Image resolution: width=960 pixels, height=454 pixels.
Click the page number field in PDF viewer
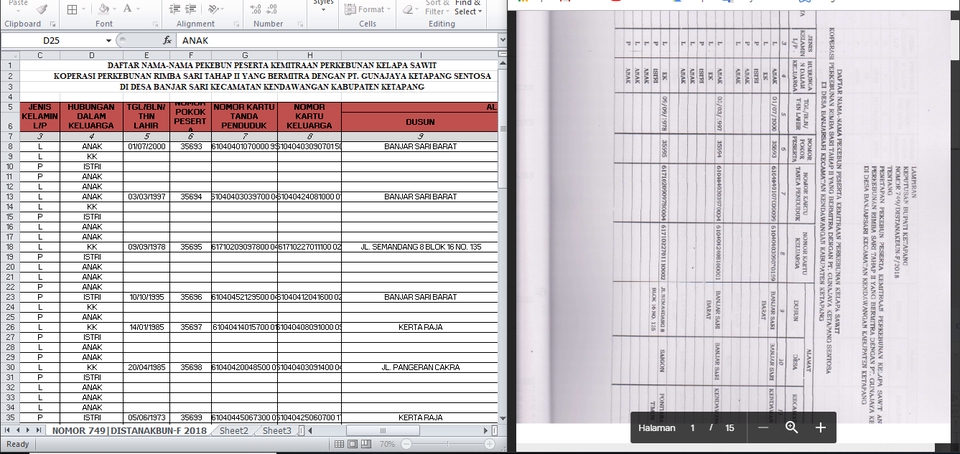coord(692,428)
